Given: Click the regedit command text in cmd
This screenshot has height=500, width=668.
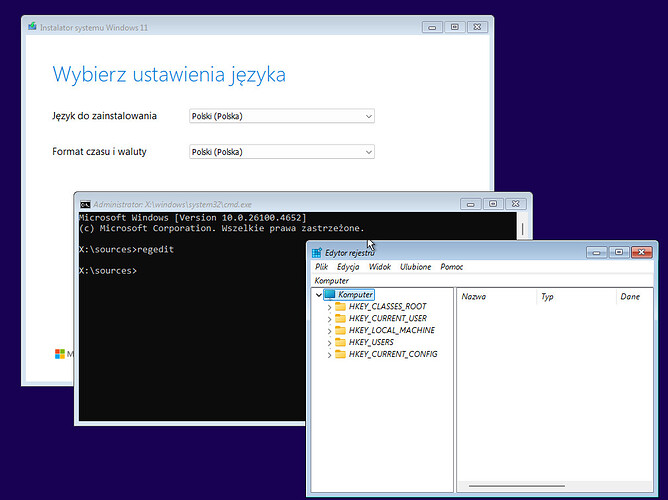Looking at the screenshot, I should (155, 250).
